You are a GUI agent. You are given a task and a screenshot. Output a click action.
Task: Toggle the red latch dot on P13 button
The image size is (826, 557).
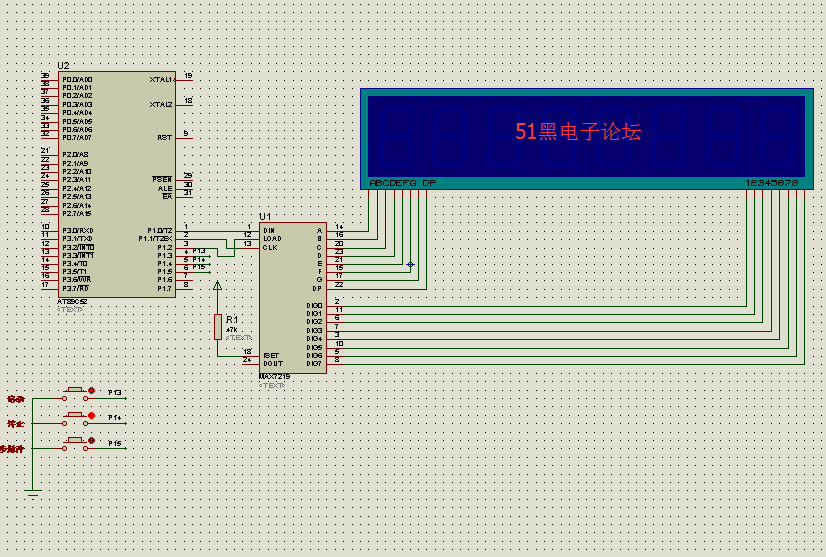coord(92,391)
